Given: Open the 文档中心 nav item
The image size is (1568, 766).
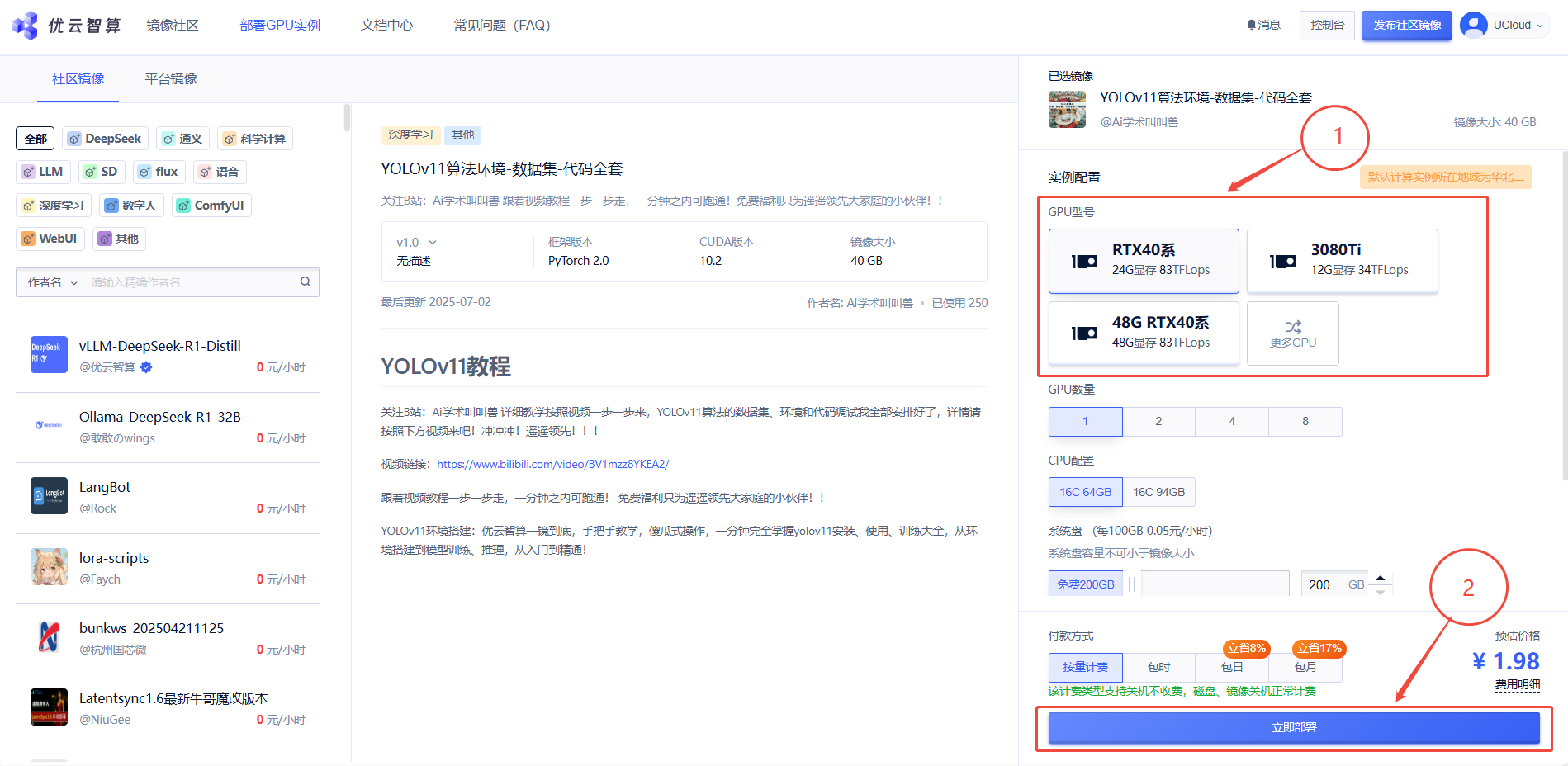Looking at the screenshot, I should 386,26.
